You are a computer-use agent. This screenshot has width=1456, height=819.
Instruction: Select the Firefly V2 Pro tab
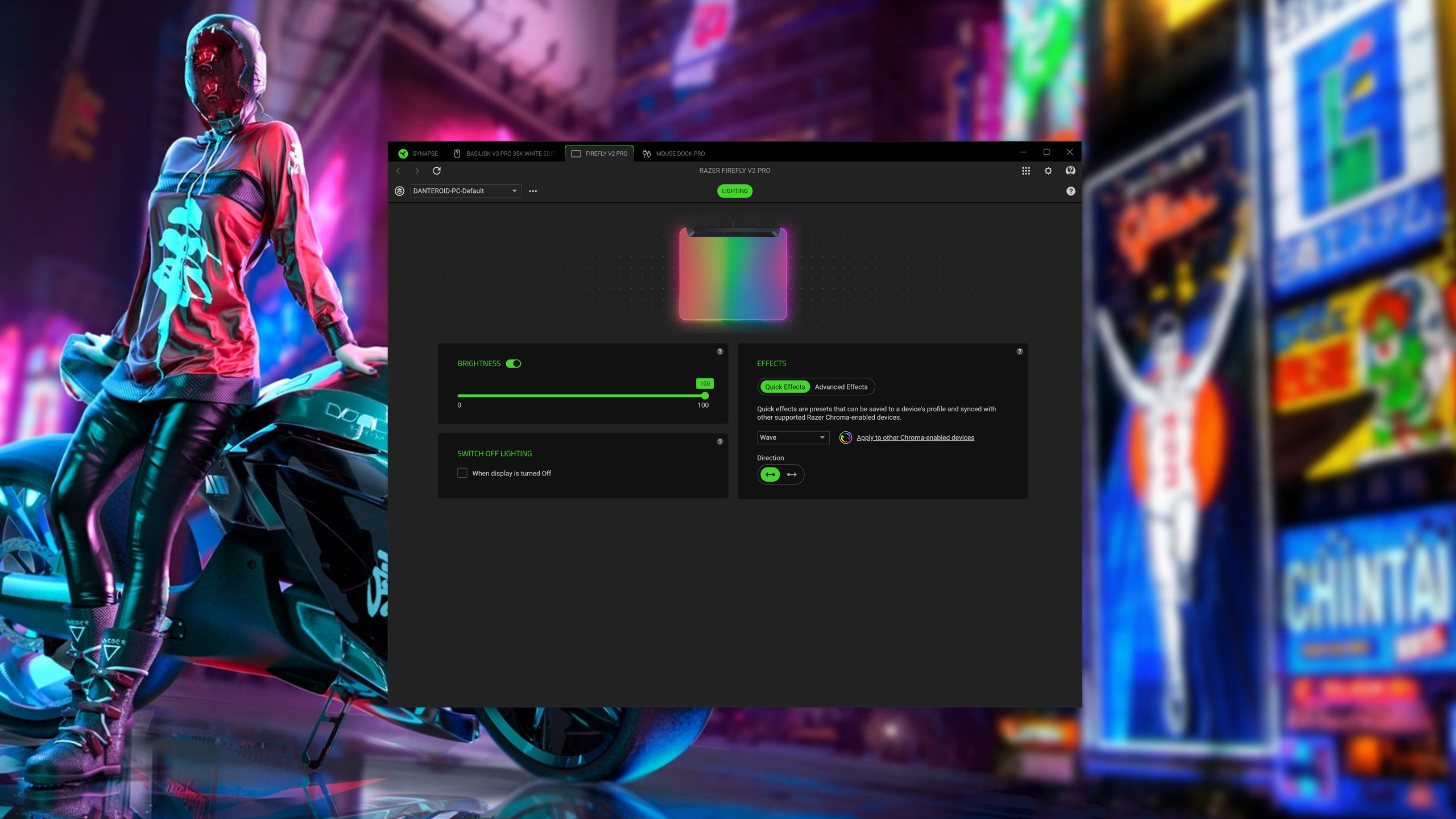(599, 154)
